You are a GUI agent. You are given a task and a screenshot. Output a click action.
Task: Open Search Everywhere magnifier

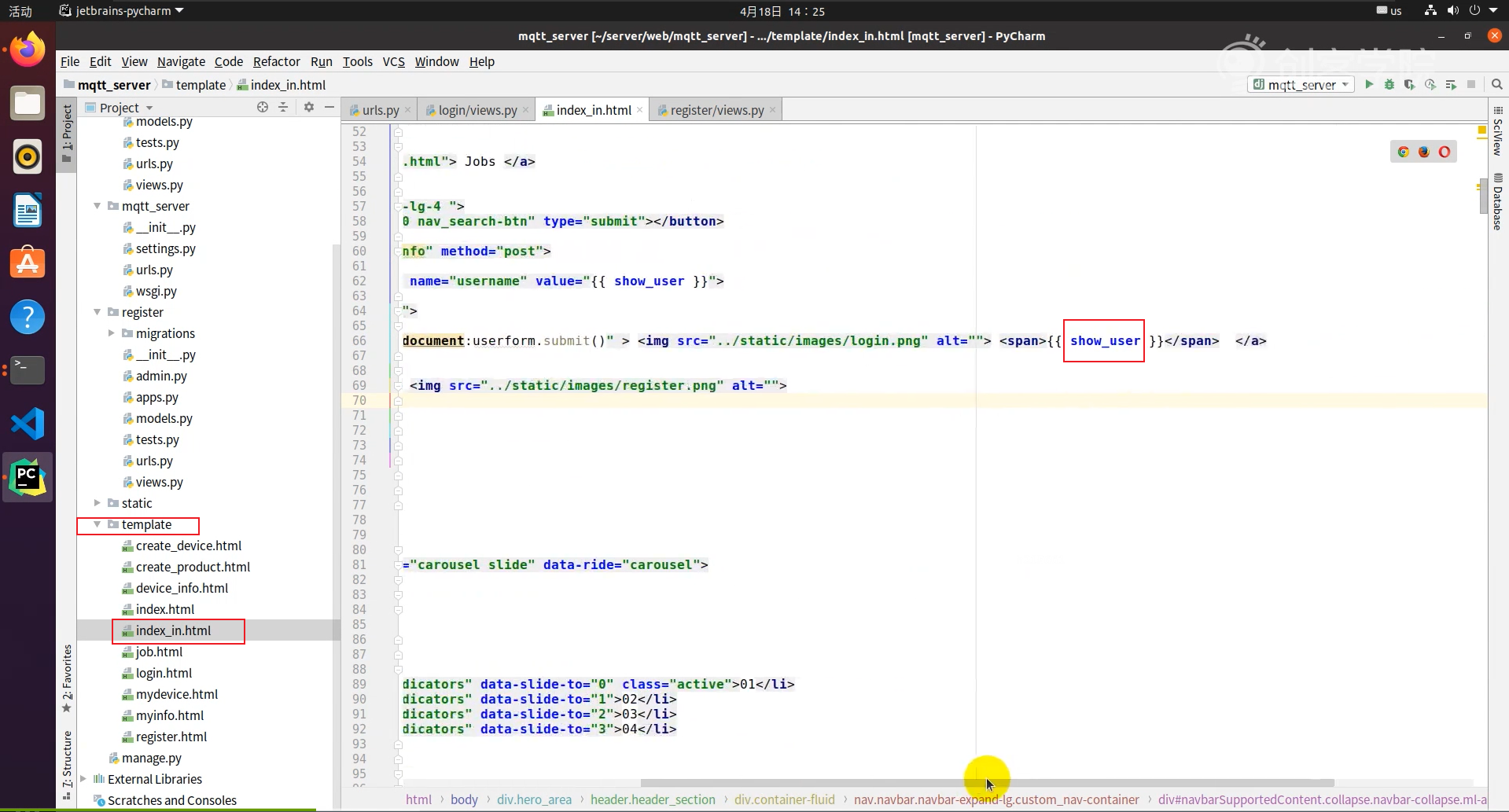tap(1497, 84)
